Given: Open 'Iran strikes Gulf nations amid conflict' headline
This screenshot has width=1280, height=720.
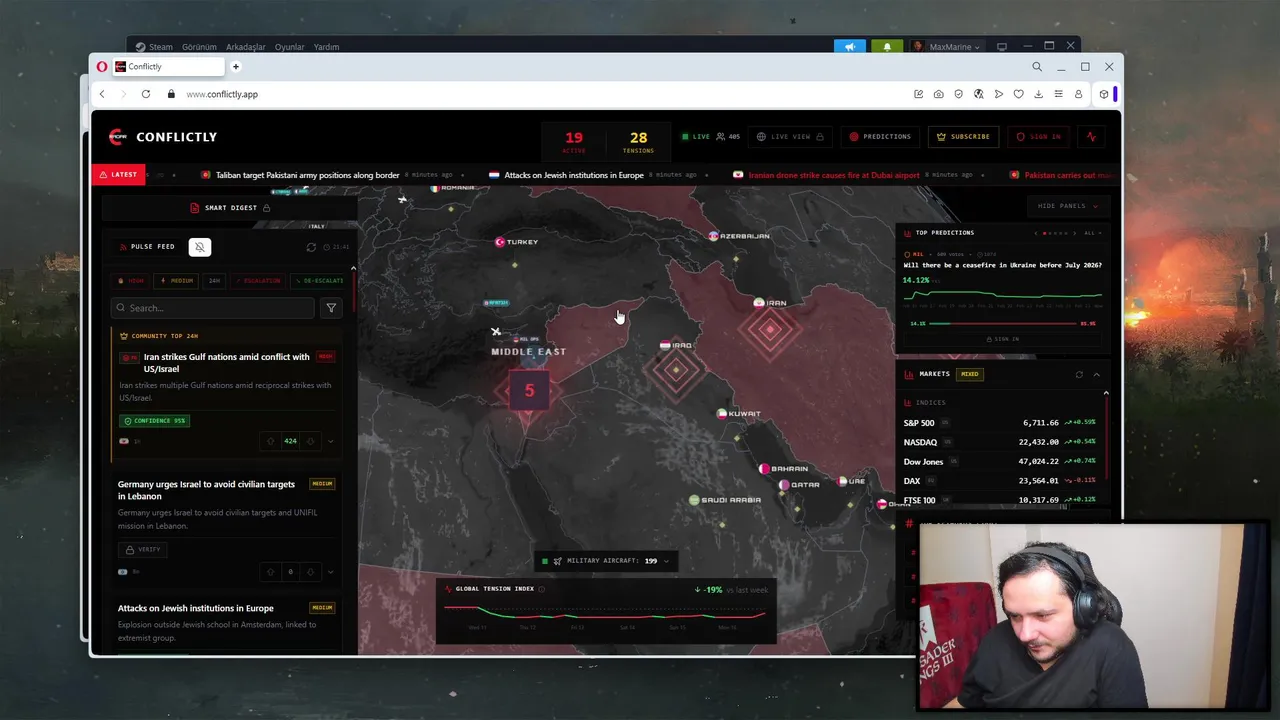Looking at the screenshot, I should pos(227,363).
